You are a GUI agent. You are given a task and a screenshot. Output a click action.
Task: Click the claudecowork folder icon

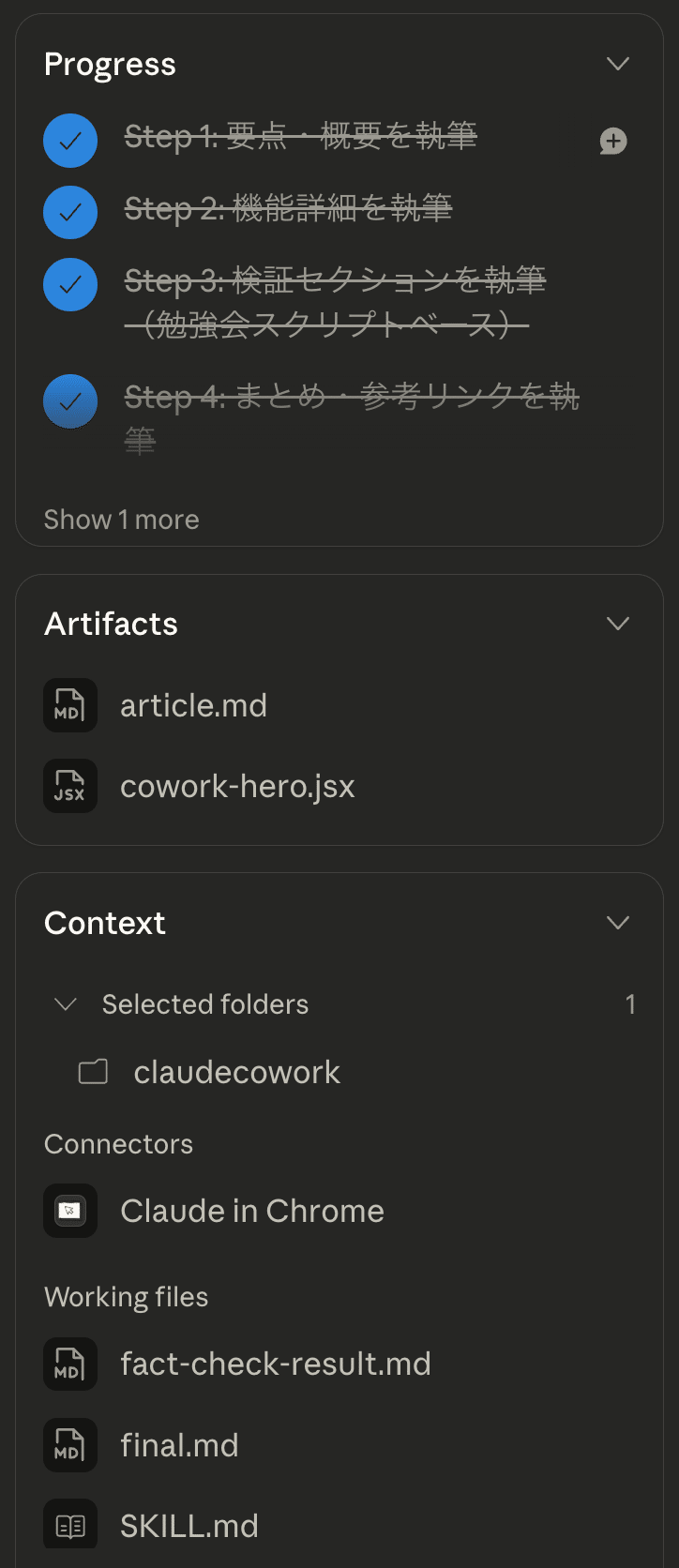(93, 1072)
